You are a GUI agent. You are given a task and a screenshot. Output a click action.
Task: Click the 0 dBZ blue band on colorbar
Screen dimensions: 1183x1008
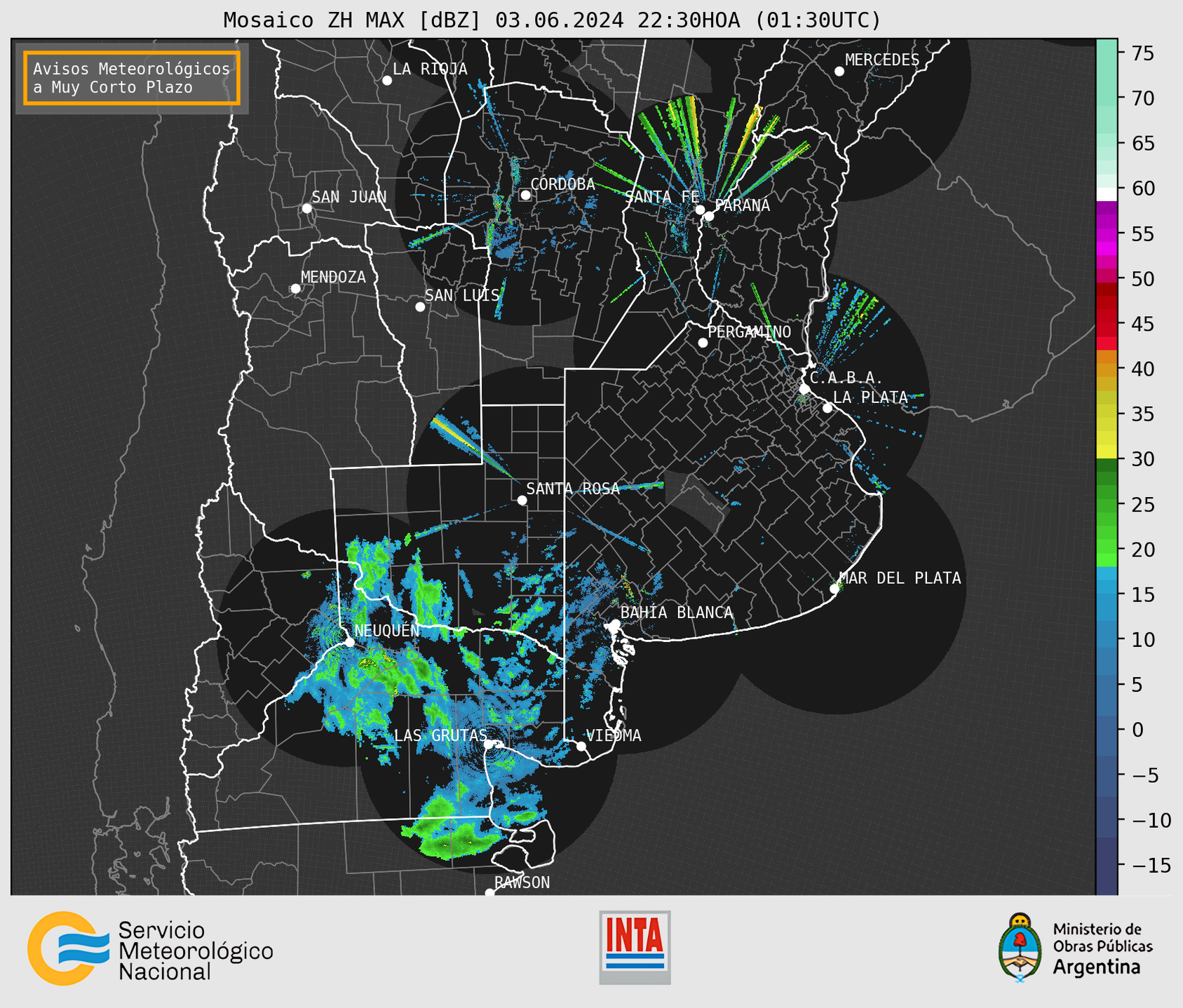pos(1107,730)
